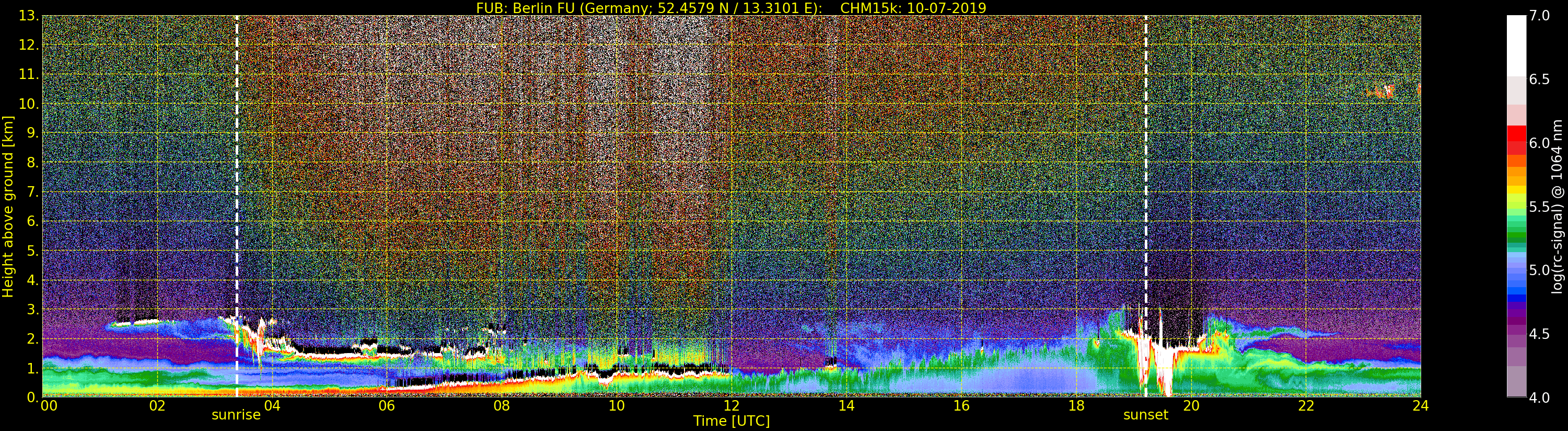Click the 12 hour tick on time axis
Screen dimensions: 1568x431
click(x=731, y=406)
